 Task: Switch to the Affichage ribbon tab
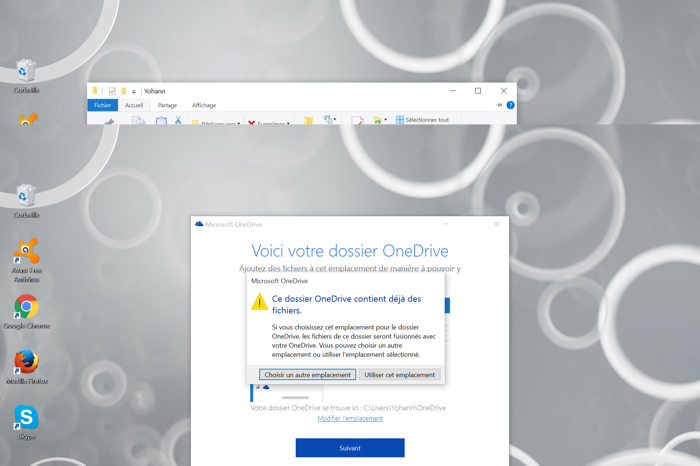click(204, 105)
